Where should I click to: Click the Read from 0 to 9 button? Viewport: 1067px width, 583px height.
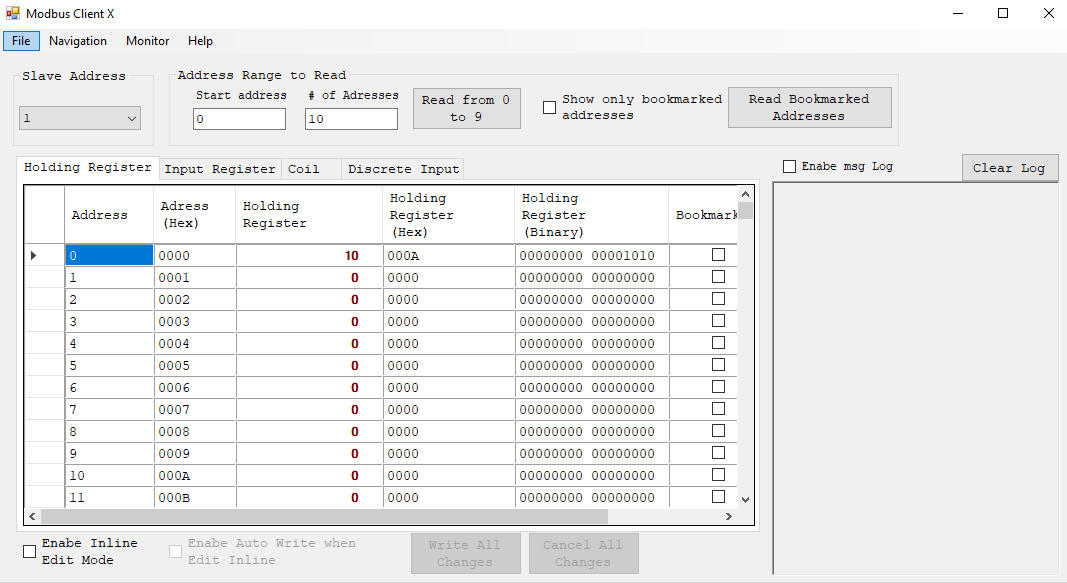click(x=466, y=107)
